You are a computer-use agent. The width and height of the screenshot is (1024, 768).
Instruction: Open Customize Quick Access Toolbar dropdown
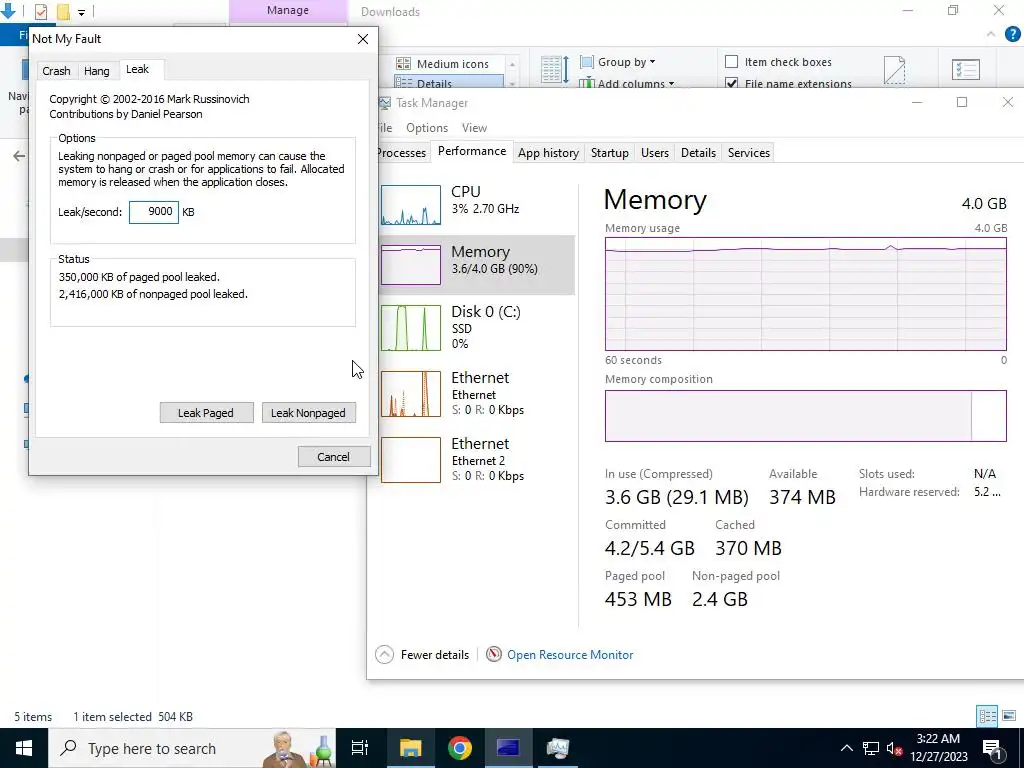pos(81,12)
